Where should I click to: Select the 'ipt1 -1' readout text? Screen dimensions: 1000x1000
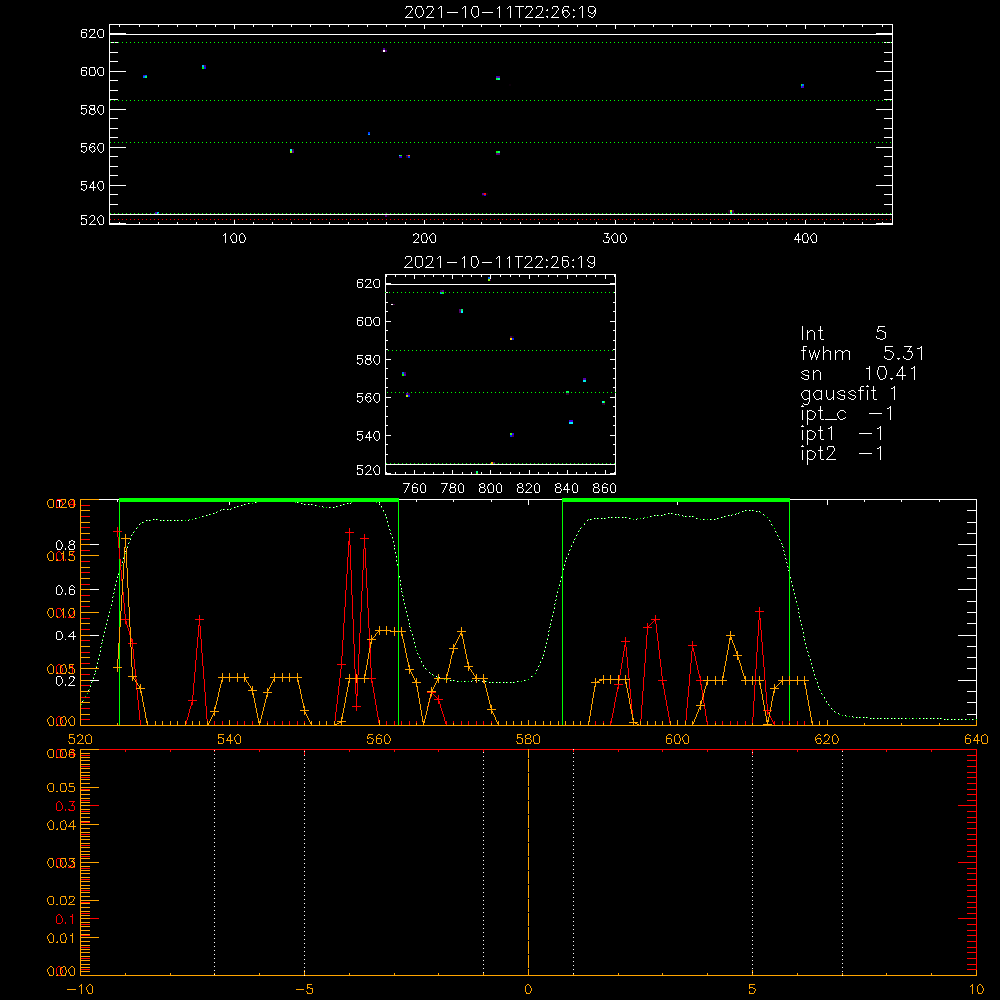pos(842,434)
